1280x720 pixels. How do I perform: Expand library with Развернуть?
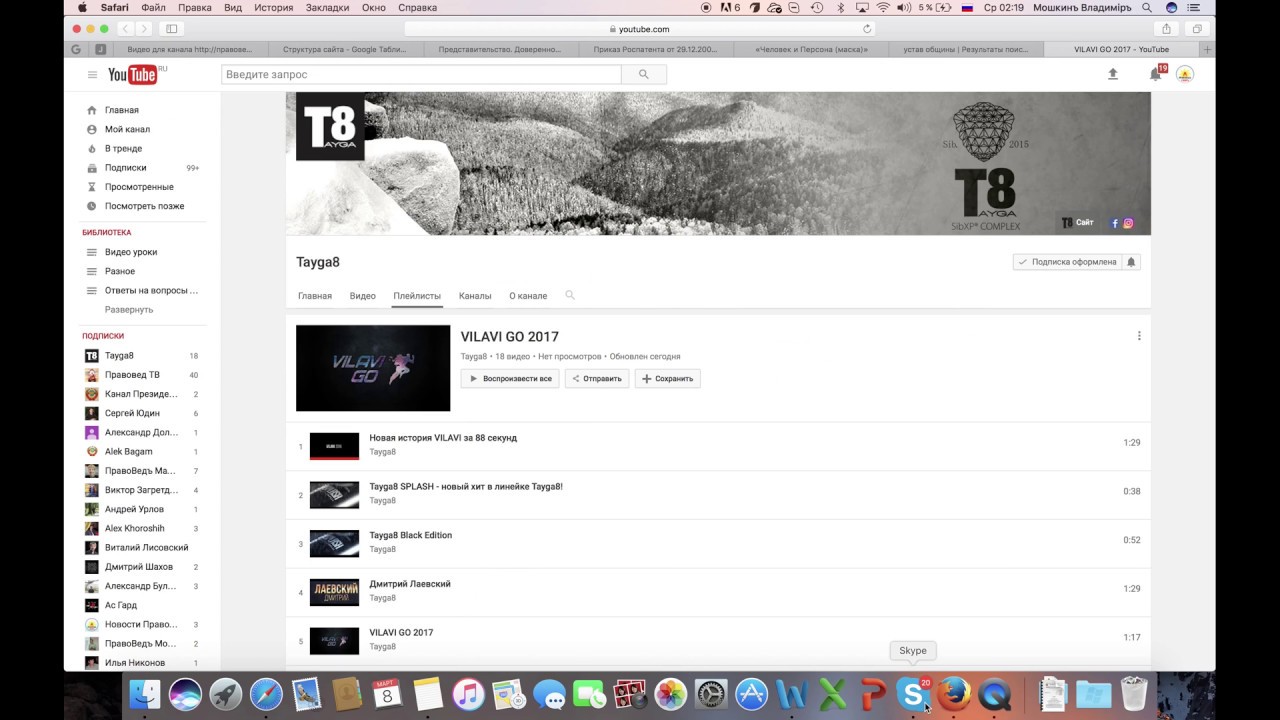click(x=129, y=310)
